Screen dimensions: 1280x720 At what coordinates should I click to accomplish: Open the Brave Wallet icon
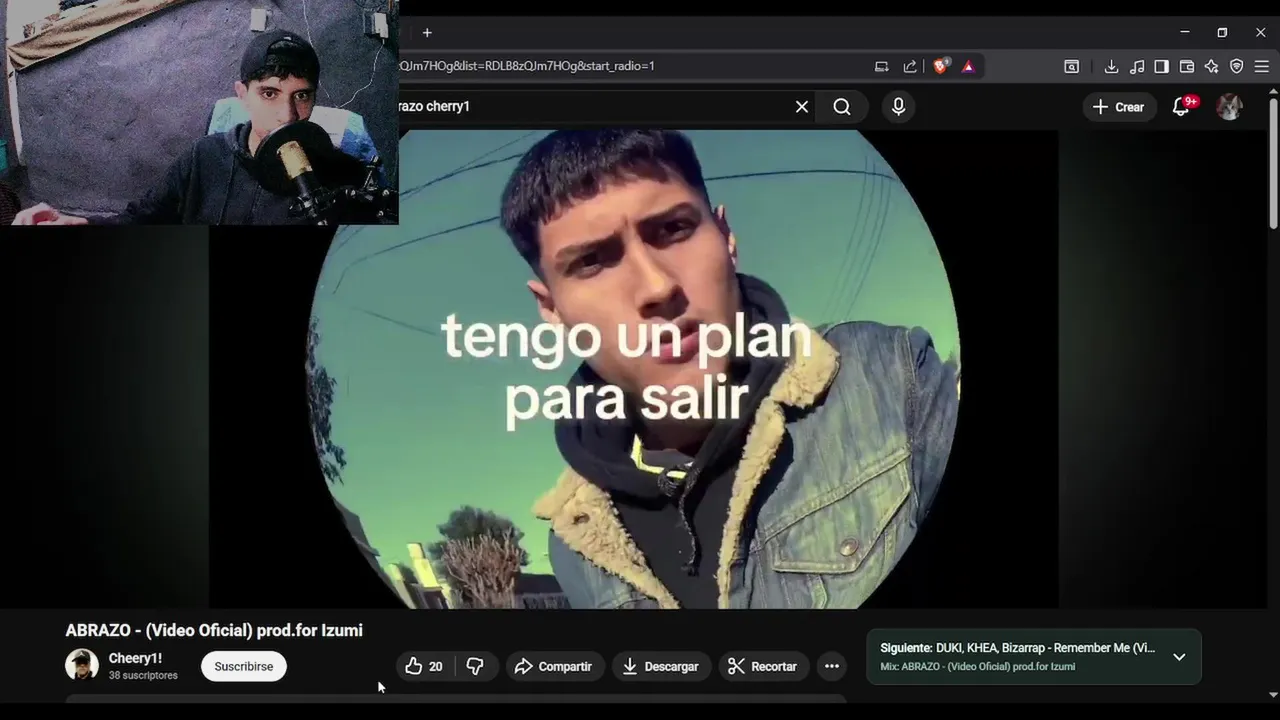(x=1187, y=67)
